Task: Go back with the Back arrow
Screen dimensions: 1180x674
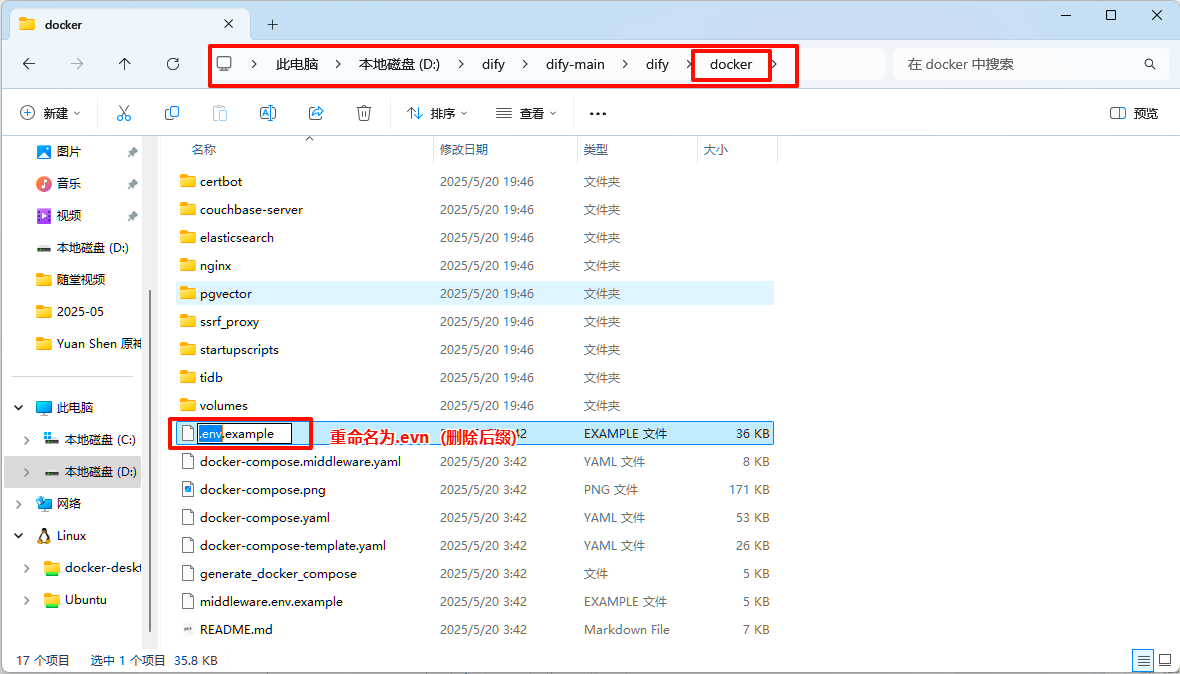Action: [x=29, y=64]
